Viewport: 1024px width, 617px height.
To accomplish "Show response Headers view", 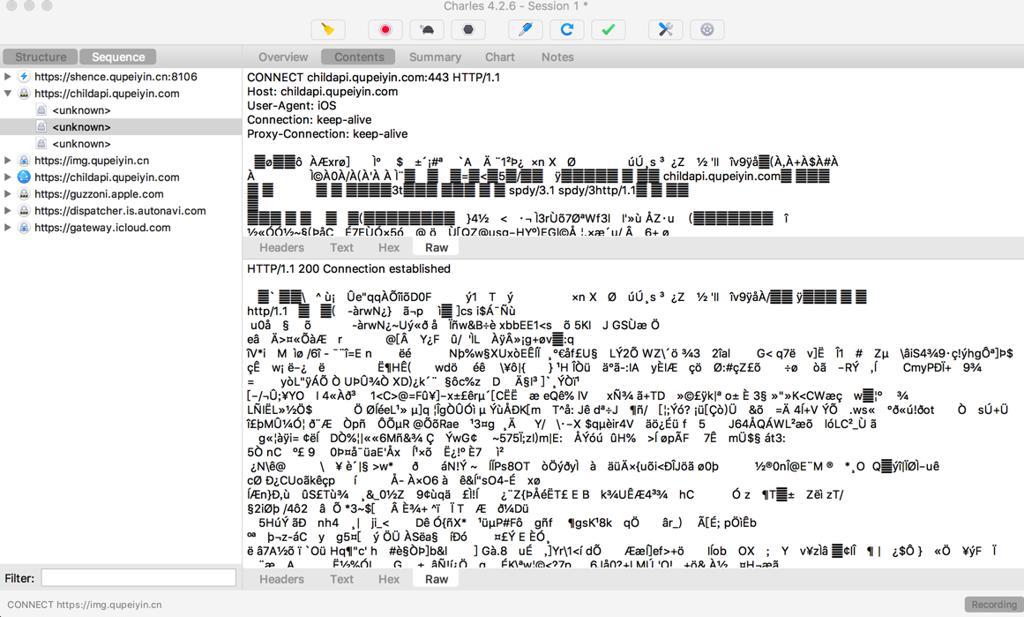I will pyautogui.click(x=281, y=579).
